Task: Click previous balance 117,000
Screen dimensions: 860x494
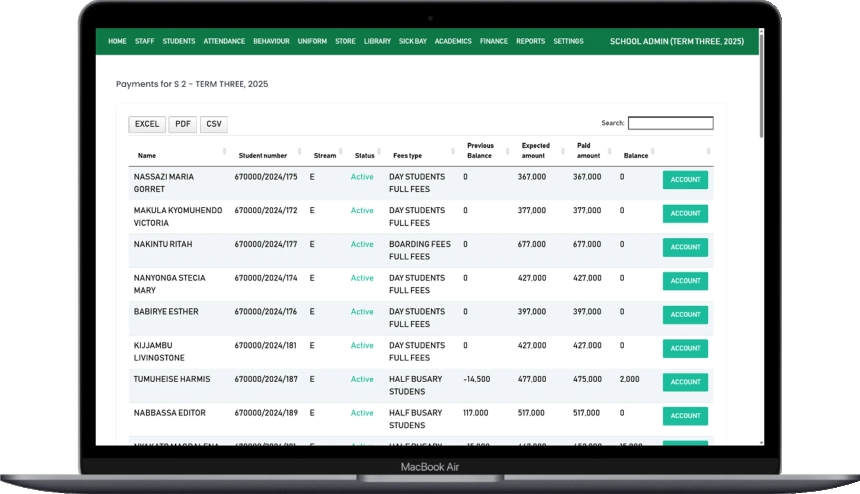Action: click(476, 413)
